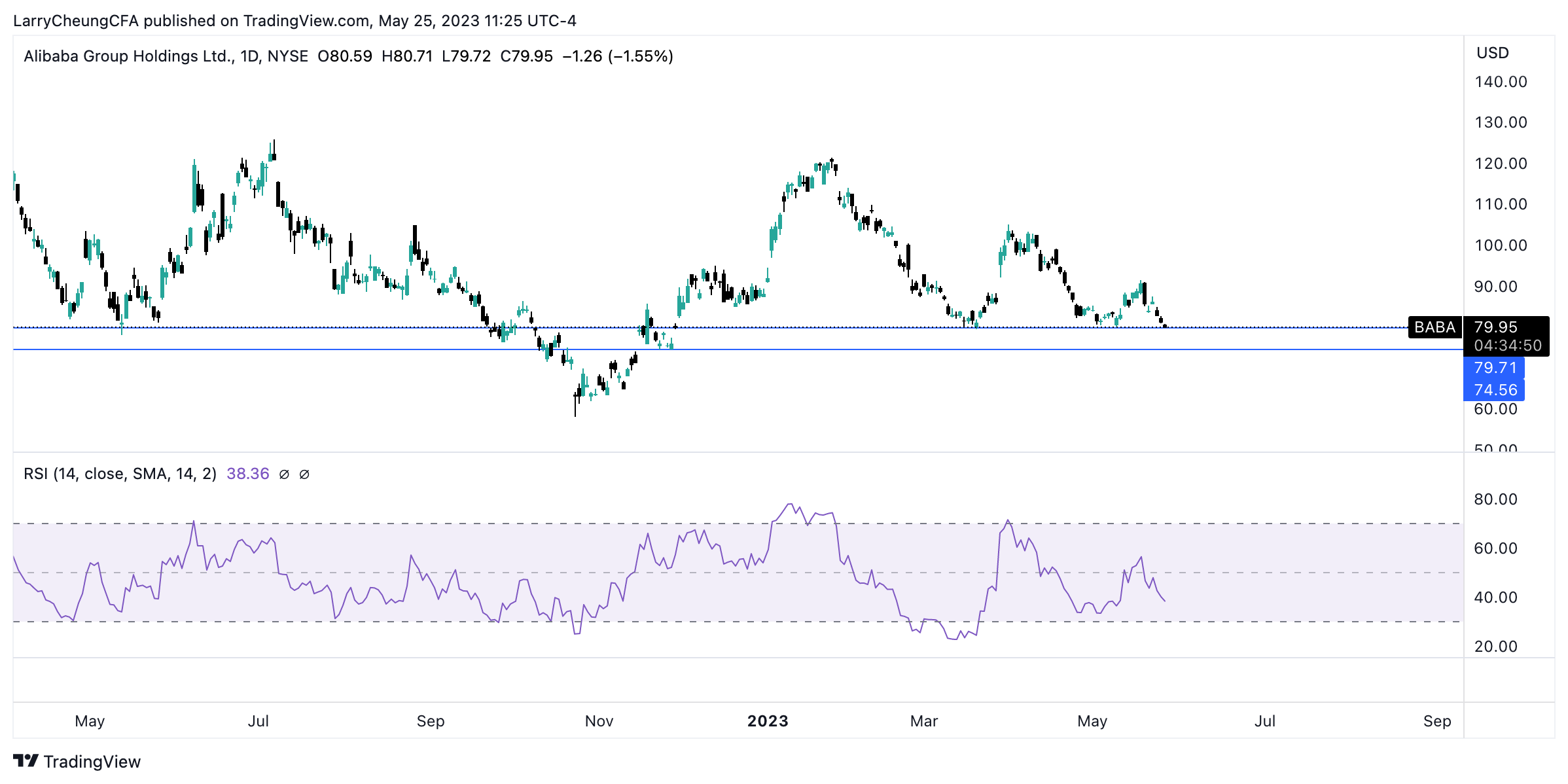Click the 110.00 price axis label
The height and width of the screenshot is (784, 1568).
coord(1501,204)
